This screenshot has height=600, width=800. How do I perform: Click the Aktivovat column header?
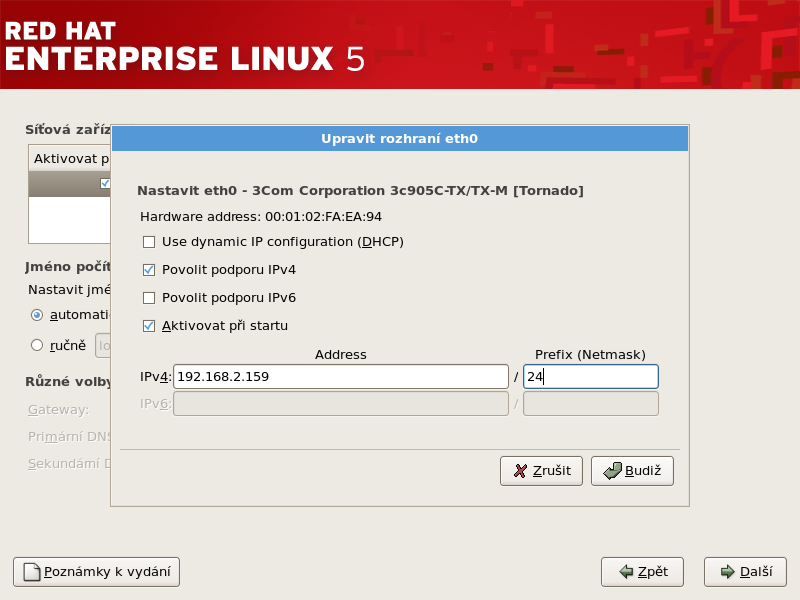click(x=70, y=159)
